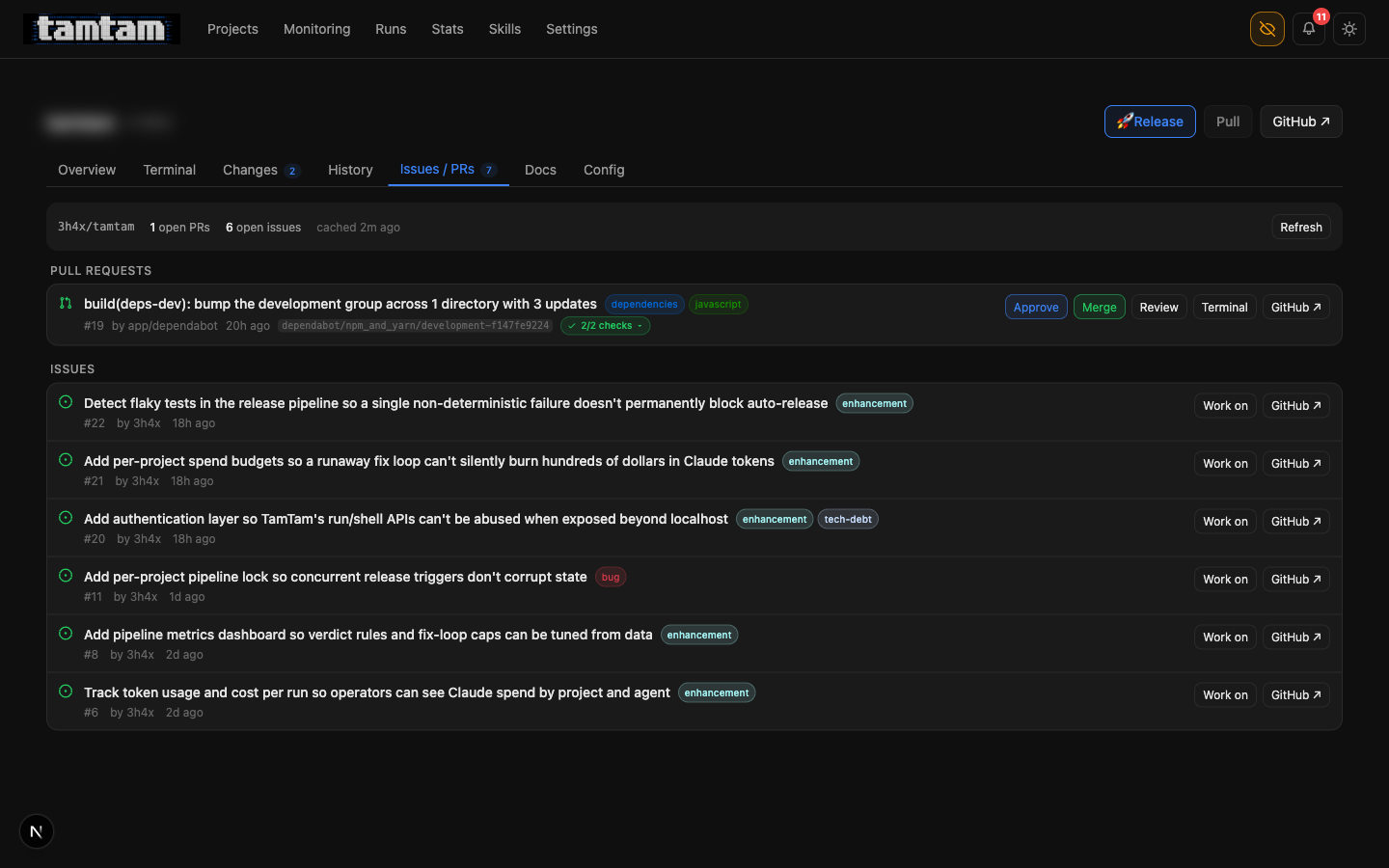The image size is (1389, 868).
Task: Click Work on for flaky tests issue
Action: [1225, 405]
